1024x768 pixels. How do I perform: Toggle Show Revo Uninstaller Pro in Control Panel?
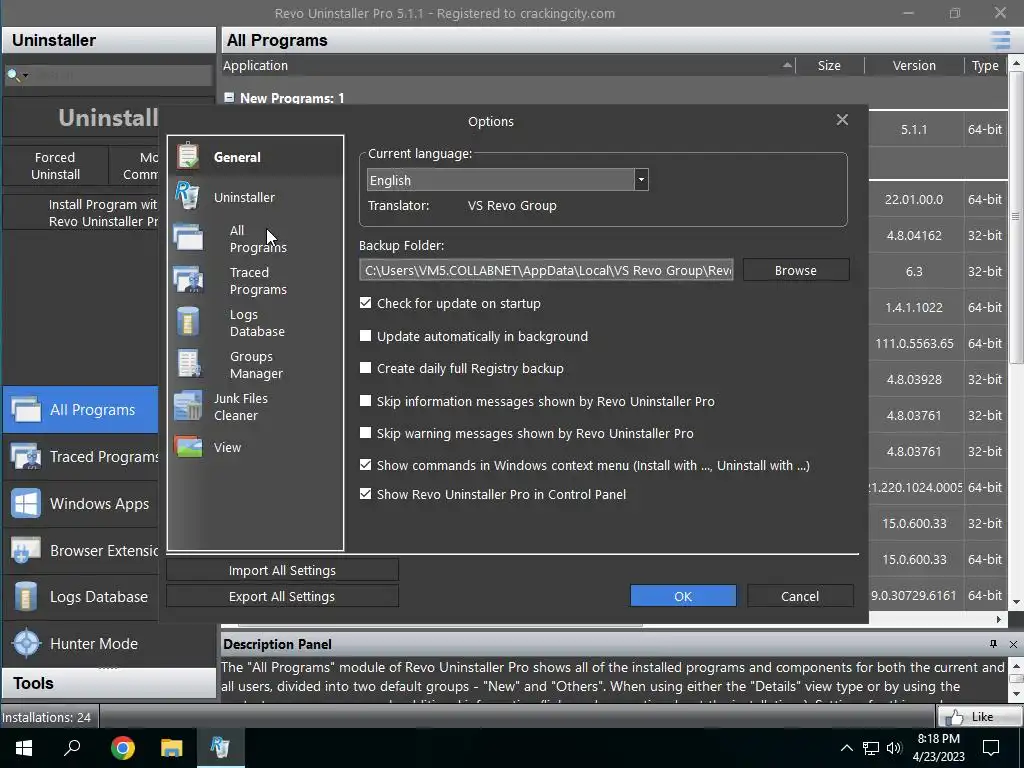coord(366,494)
